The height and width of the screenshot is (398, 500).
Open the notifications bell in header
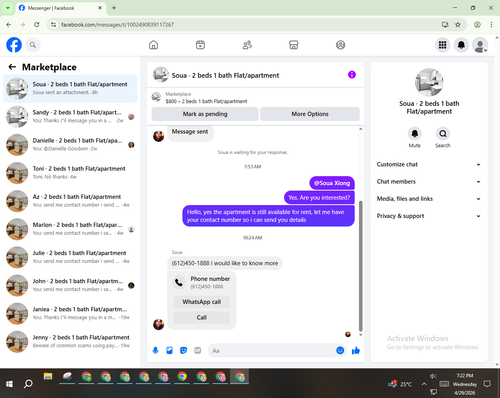[x=461, y=45]
